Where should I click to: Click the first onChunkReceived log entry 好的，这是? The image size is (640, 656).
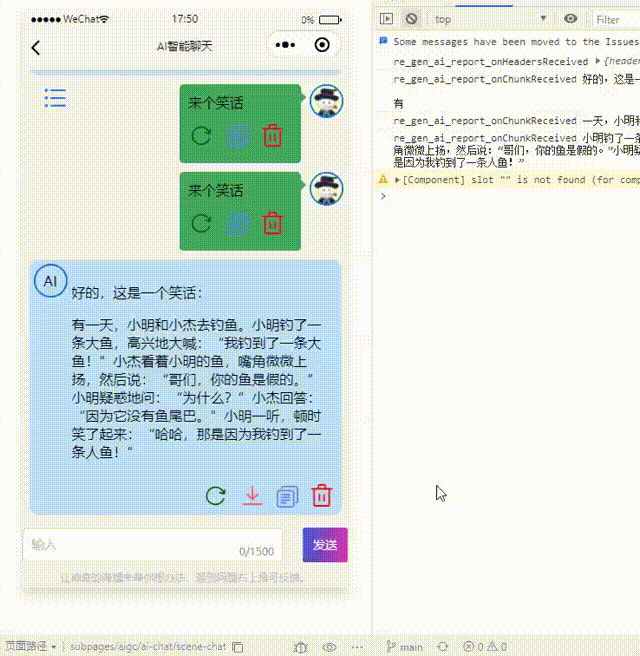516,79
